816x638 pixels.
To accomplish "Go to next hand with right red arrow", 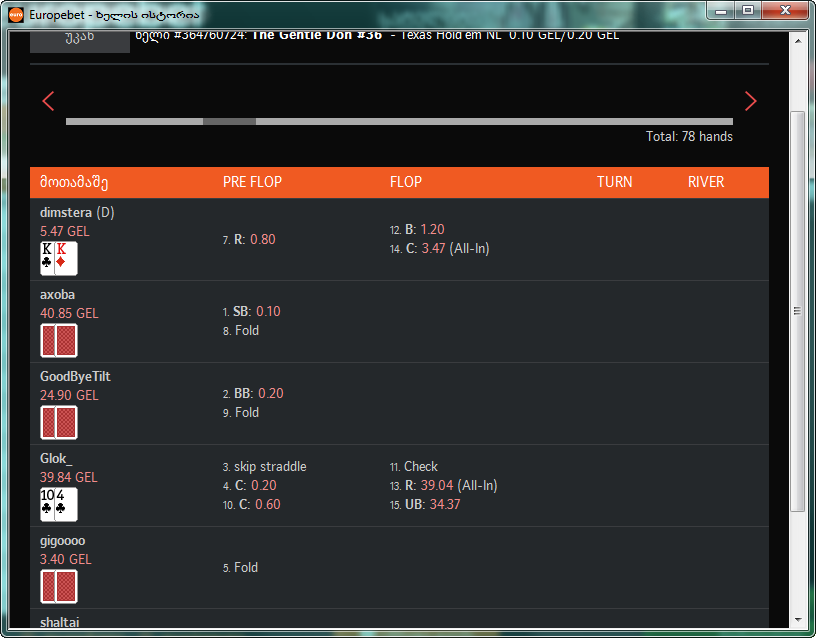I will (750, 101).
